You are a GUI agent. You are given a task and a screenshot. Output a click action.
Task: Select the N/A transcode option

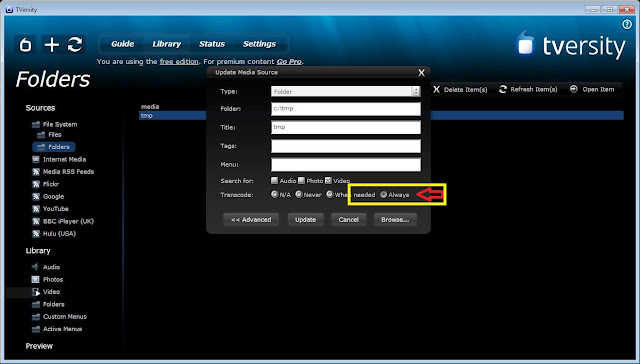click(x=275, y=195)
